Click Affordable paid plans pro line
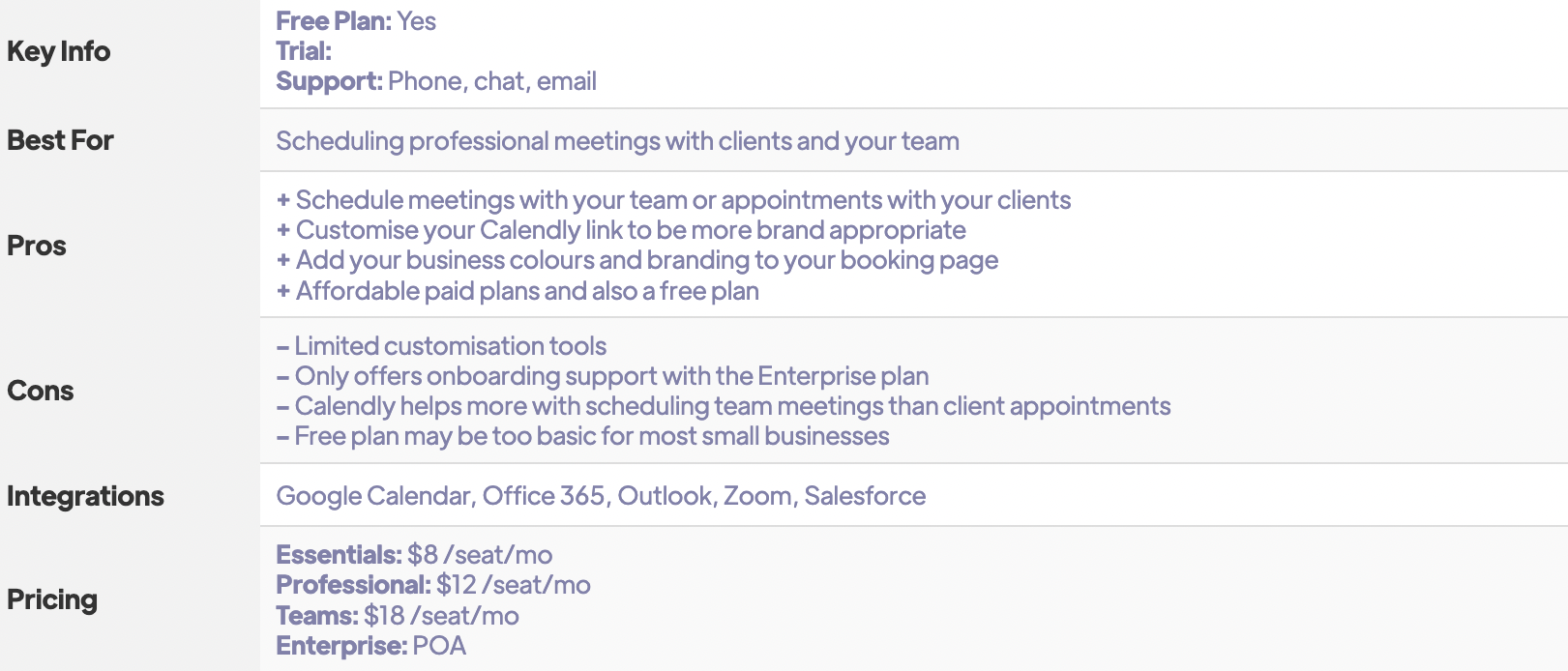Image resolution: width=1568 pixels, height=671 pixels. (518, 291)
